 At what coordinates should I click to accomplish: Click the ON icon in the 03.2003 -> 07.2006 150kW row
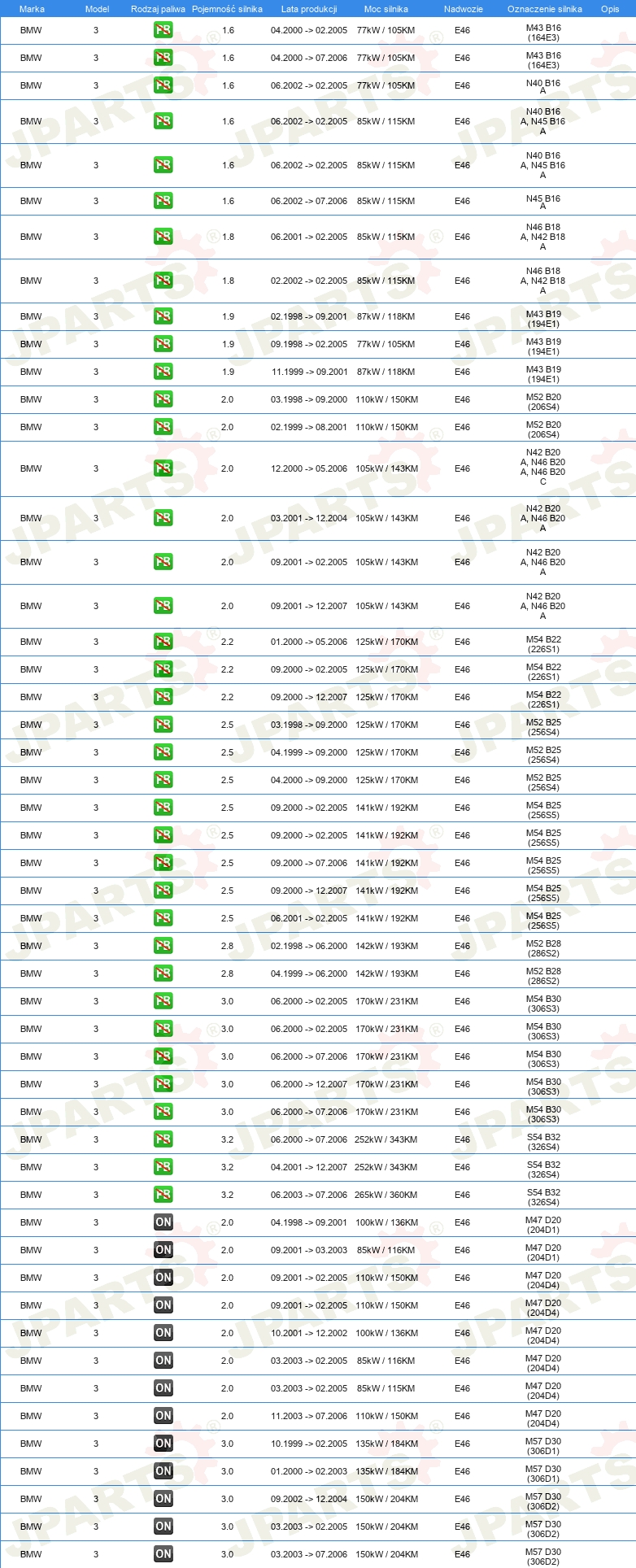click(163, 1555)
